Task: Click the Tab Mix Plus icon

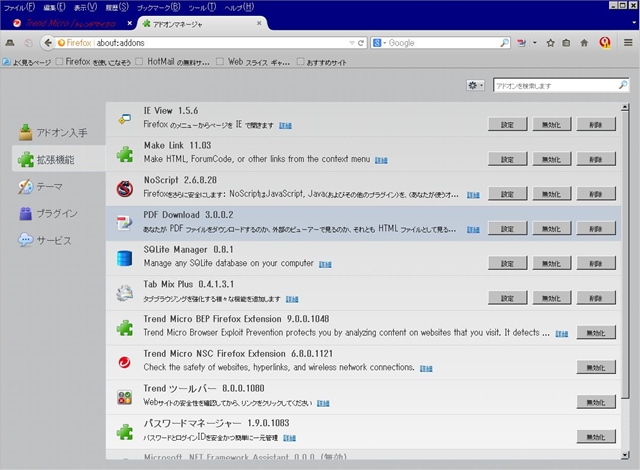Action: click(124, 293)
